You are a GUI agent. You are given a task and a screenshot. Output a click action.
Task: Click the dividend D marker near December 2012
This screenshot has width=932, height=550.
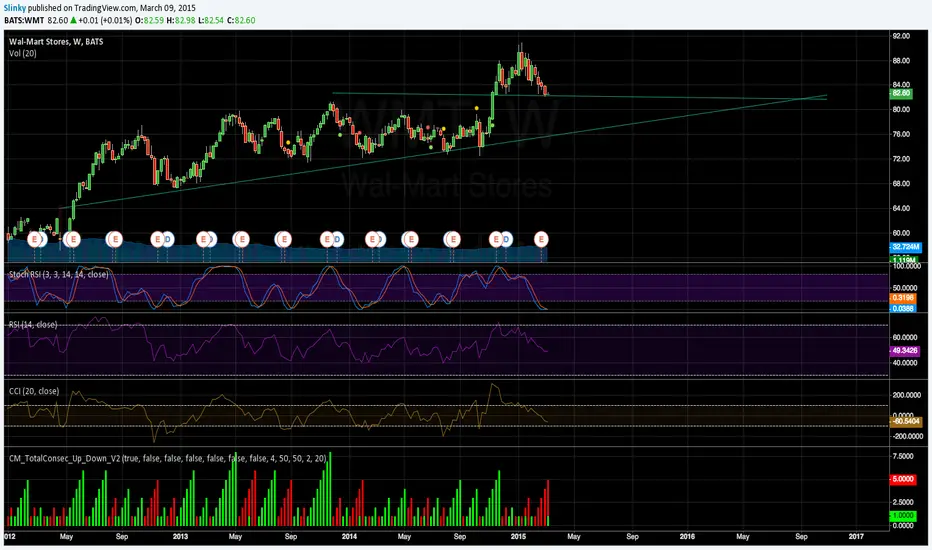[168, 239]
